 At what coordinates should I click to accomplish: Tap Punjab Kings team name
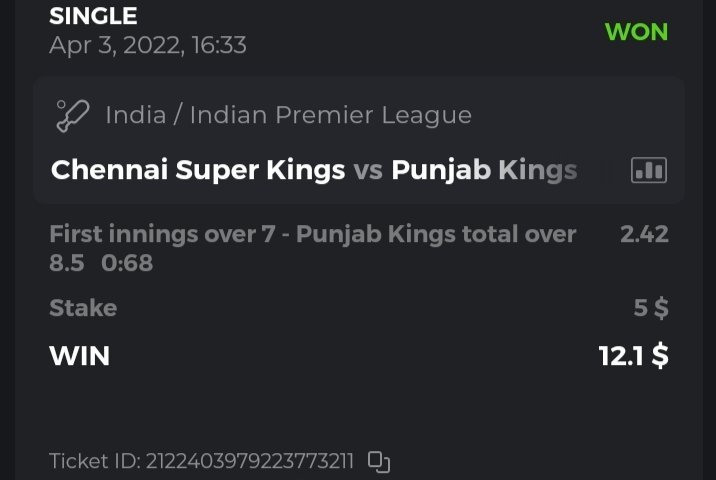[x=484, y=171]
